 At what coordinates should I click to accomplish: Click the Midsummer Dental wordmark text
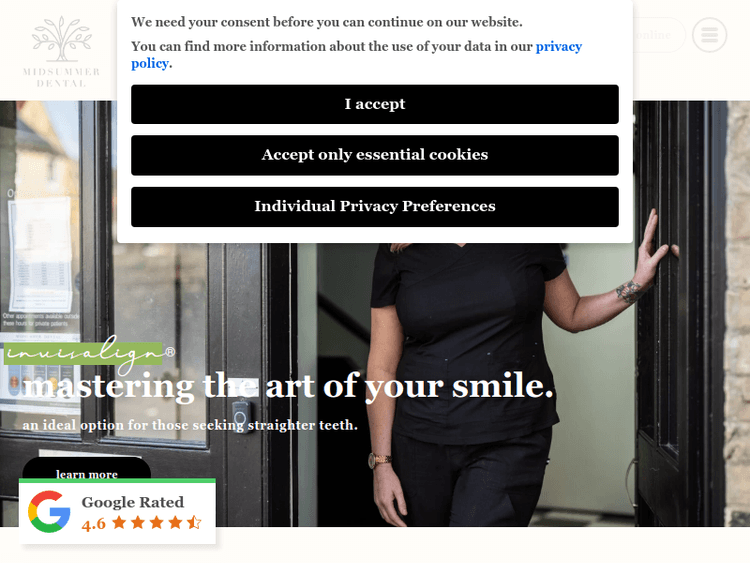(61, 77)
